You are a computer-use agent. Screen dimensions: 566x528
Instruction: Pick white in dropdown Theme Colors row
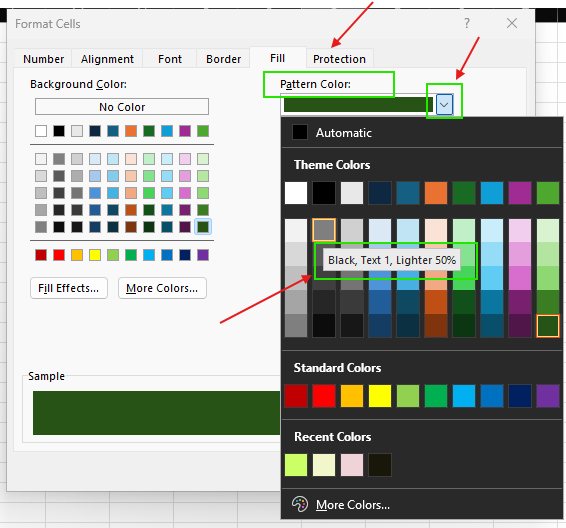(296, 193)
